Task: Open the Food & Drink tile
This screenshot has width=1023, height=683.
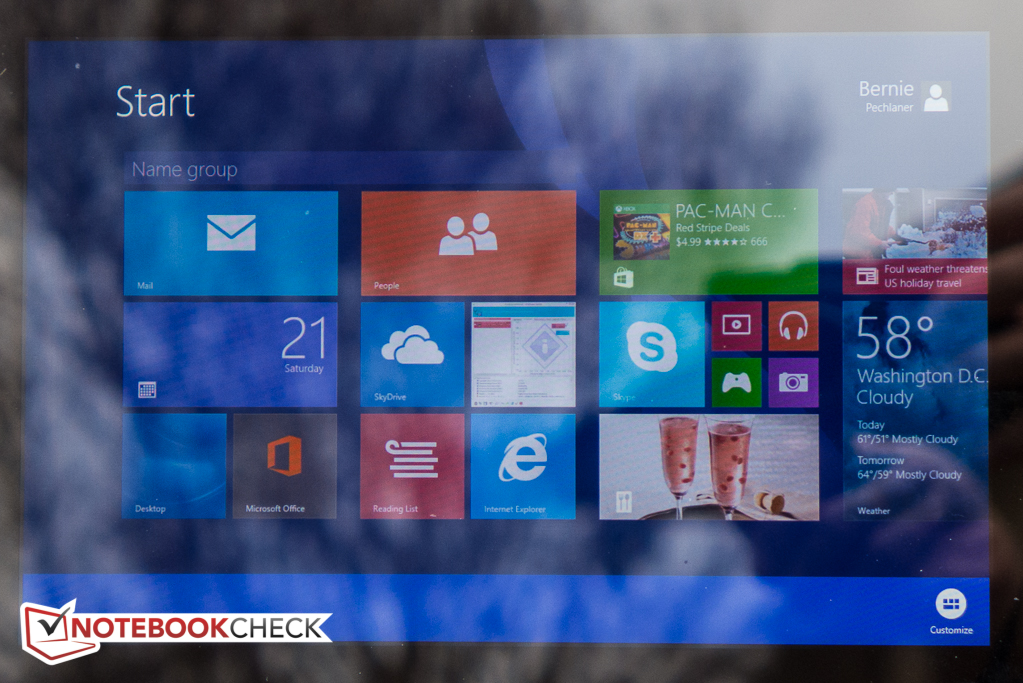Action: point(709,467)
